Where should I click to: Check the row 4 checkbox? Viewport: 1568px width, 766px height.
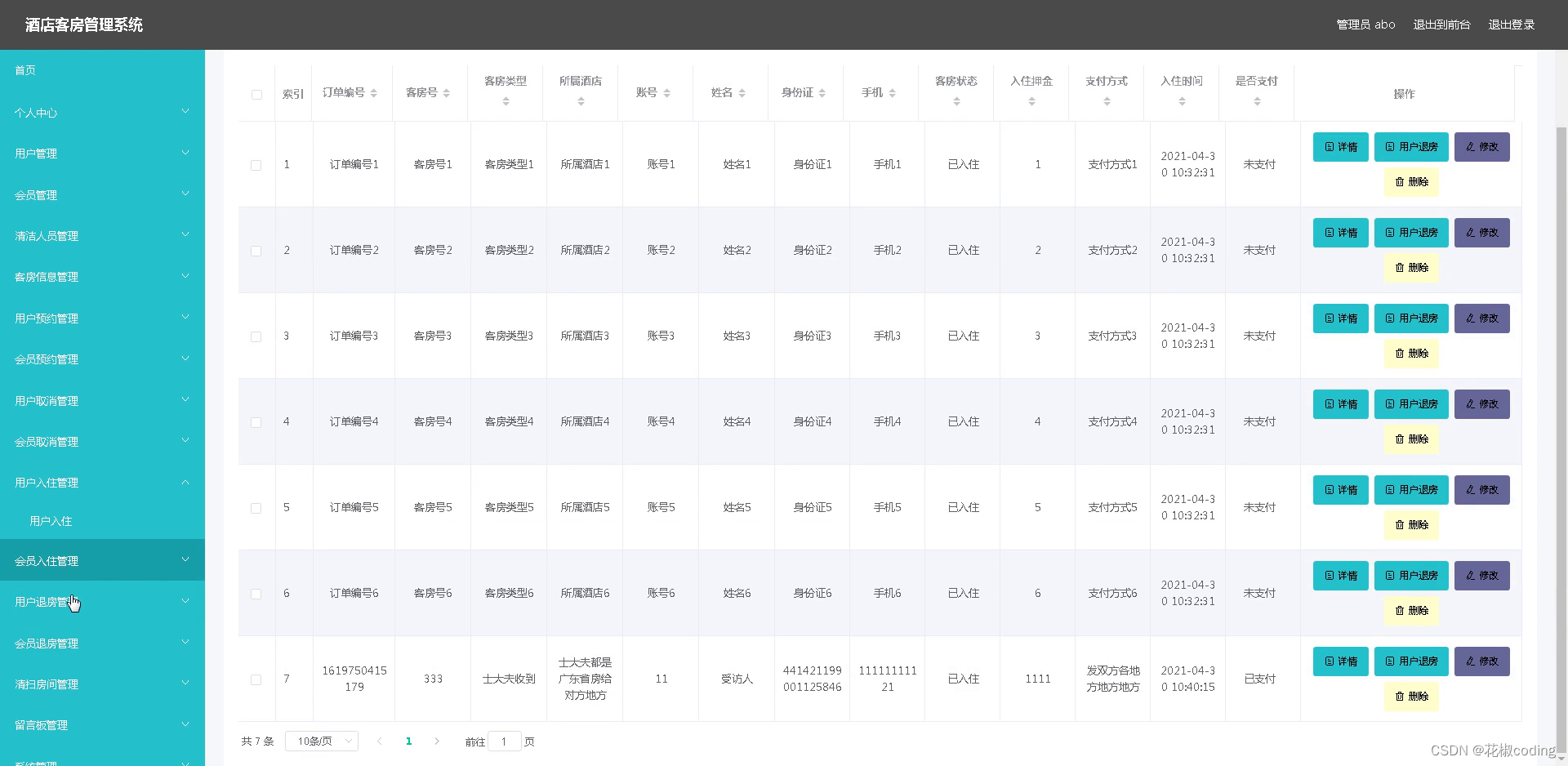(x=256, y=422)
